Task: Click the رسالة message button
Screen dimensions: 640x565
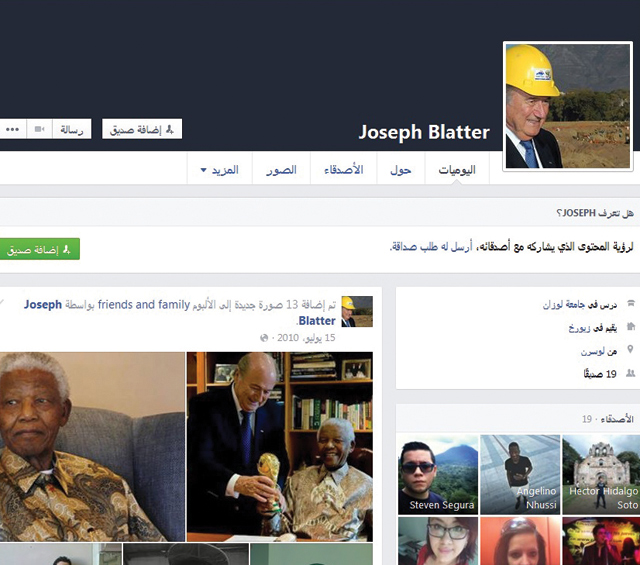Action: point(72,129)
